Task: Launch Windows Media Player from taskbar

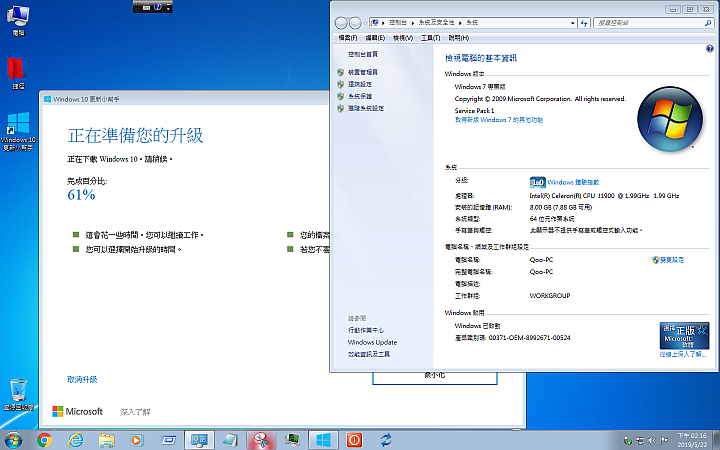Action: point(136,440)
